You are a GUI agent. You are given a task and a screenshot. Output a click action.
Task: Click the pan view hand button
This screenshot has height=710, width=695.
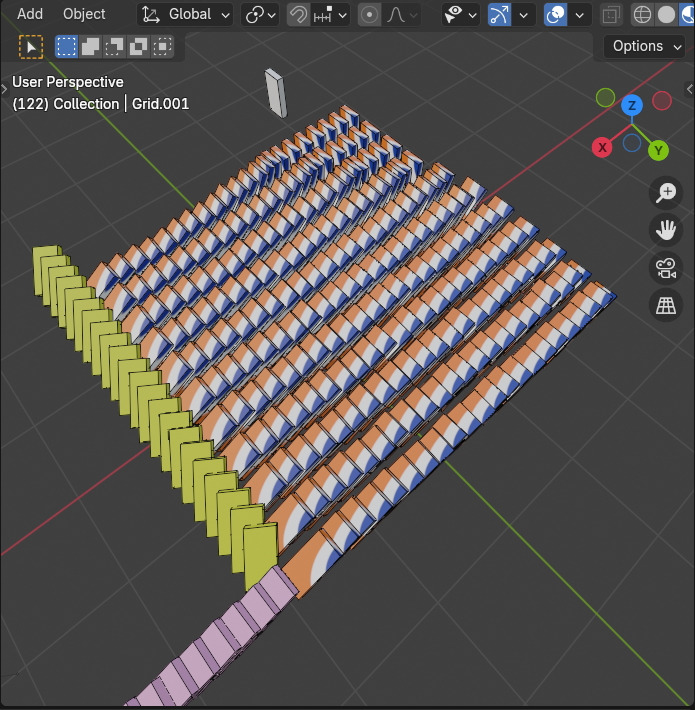[x=666, y=230]
